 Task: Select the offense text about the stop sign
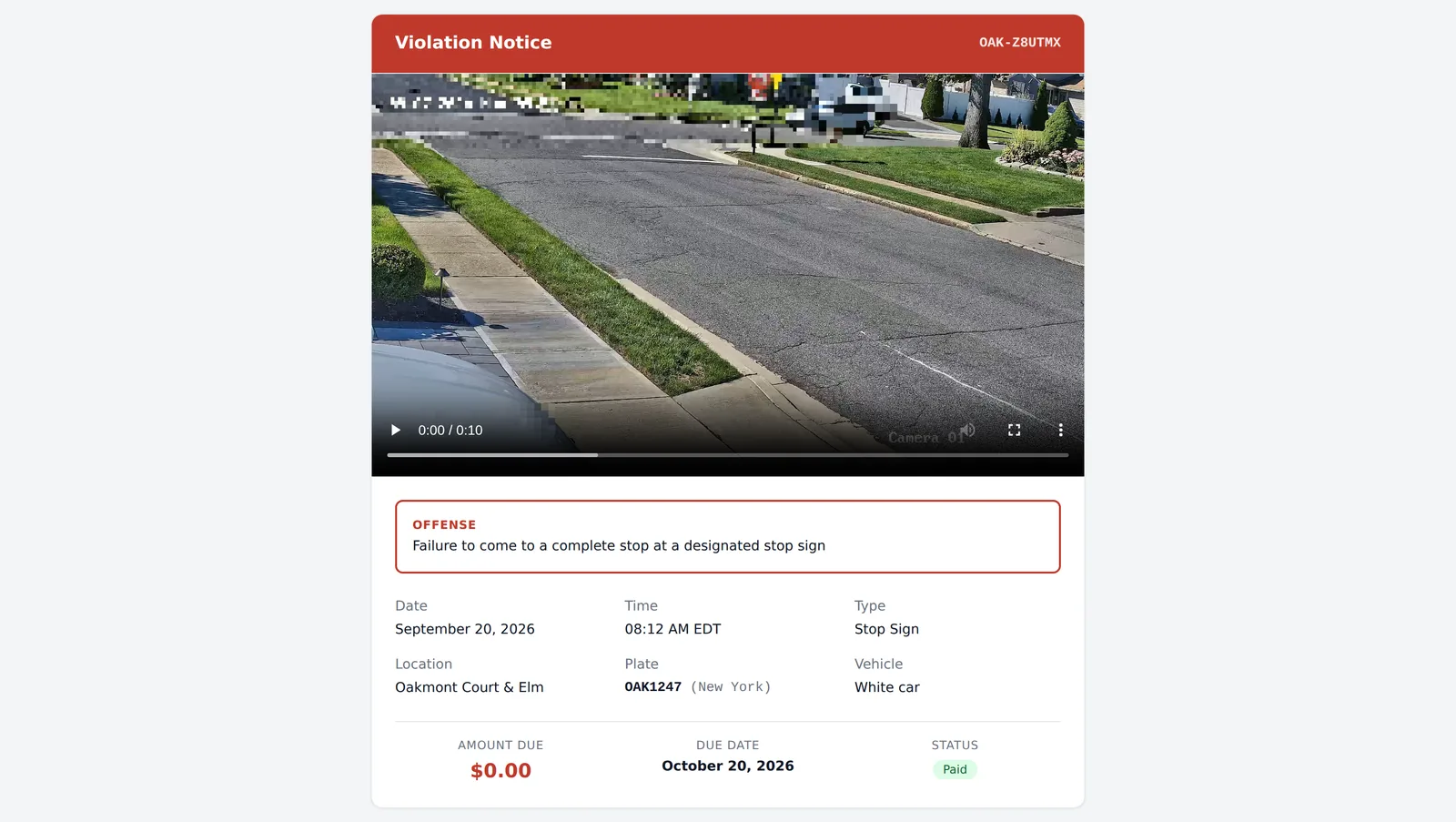click(x=619, y=545)
